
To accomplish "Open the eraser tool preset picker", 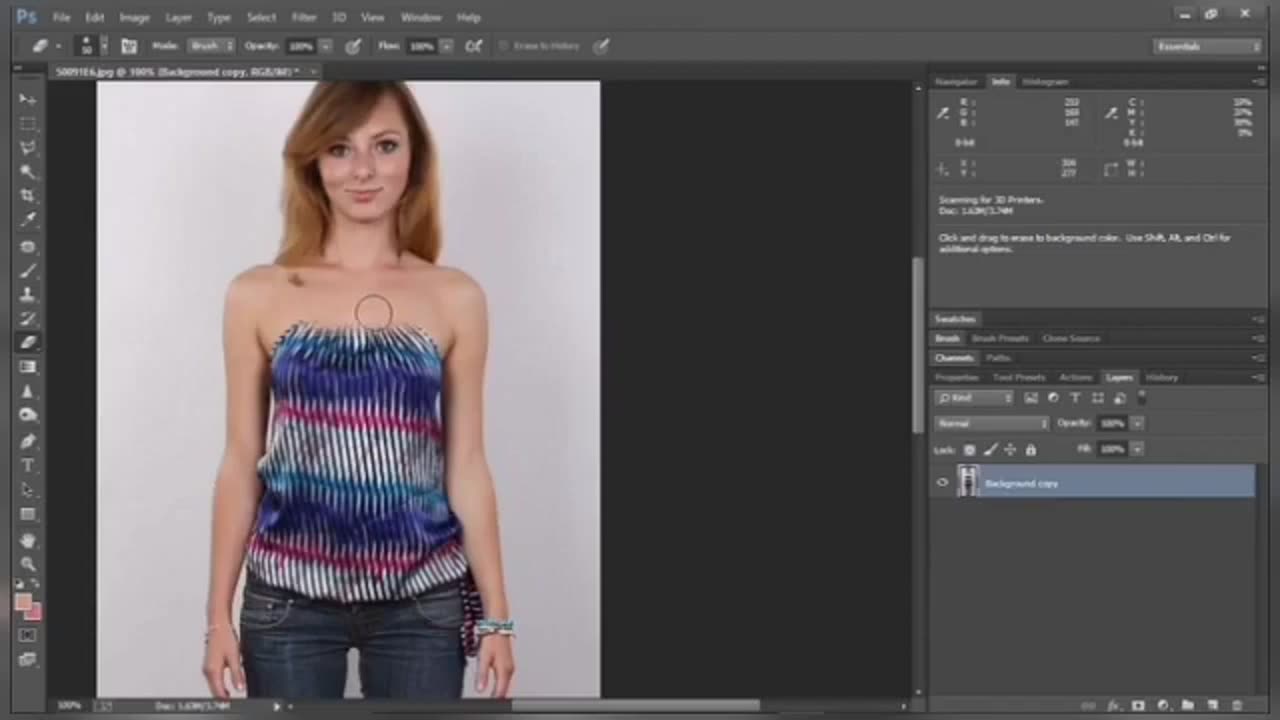I will tap(46, 46).
